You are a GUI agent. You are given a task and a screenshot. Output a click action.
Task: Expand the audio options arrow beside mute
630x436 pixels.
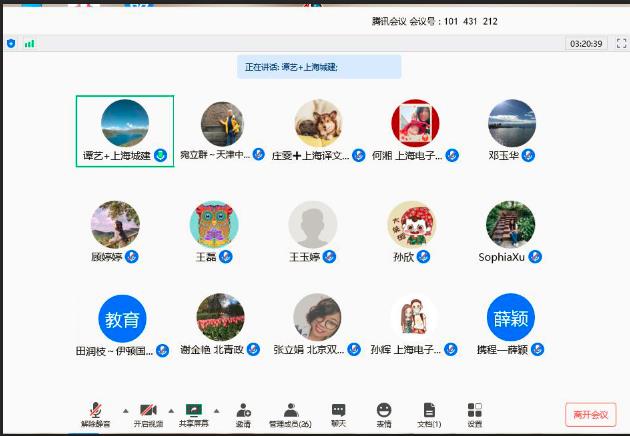tap(125, 410)
